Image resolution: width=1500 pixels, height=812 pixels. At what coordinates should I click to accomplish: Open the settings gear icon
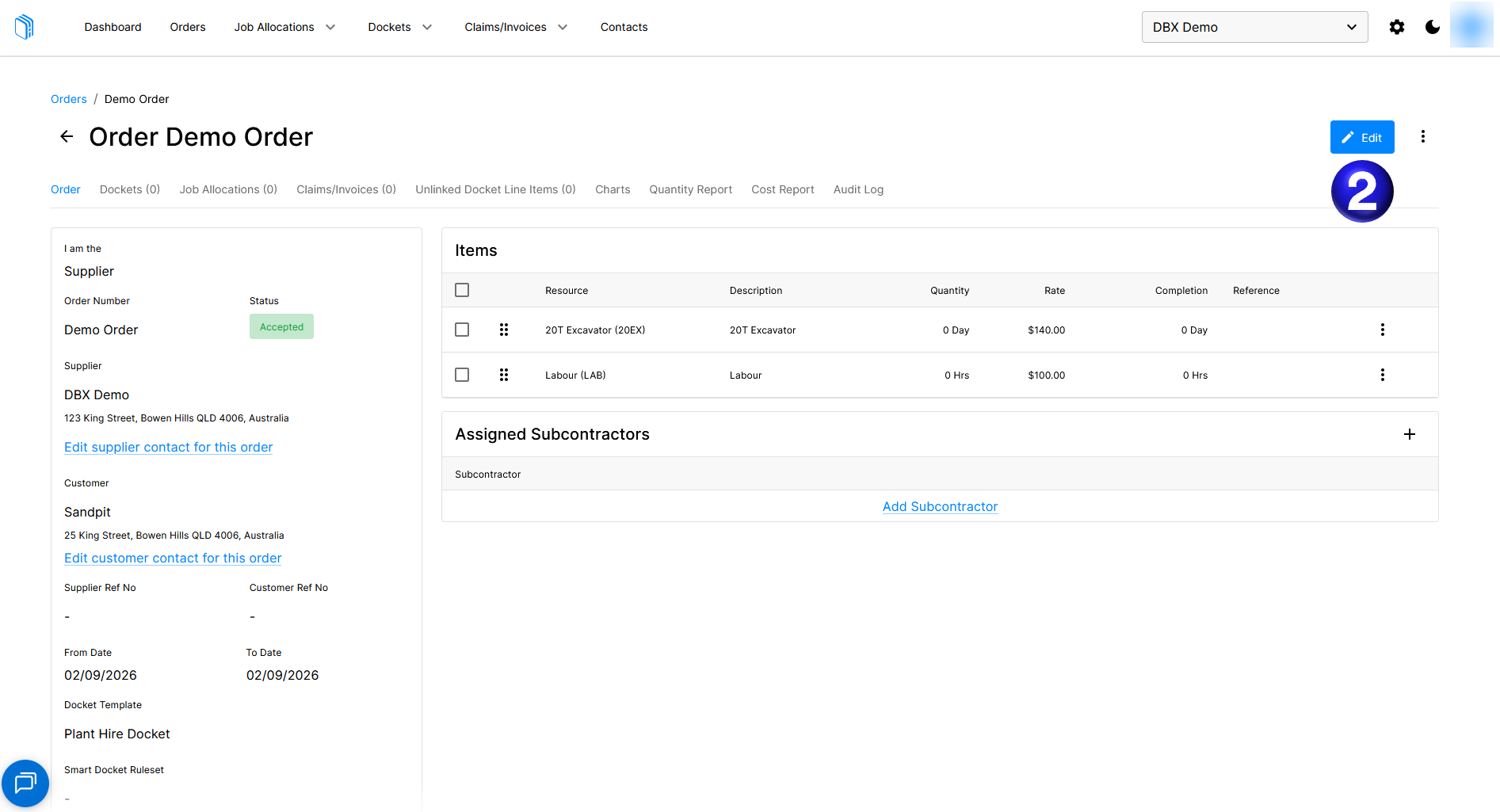[x=1397, y=27]
